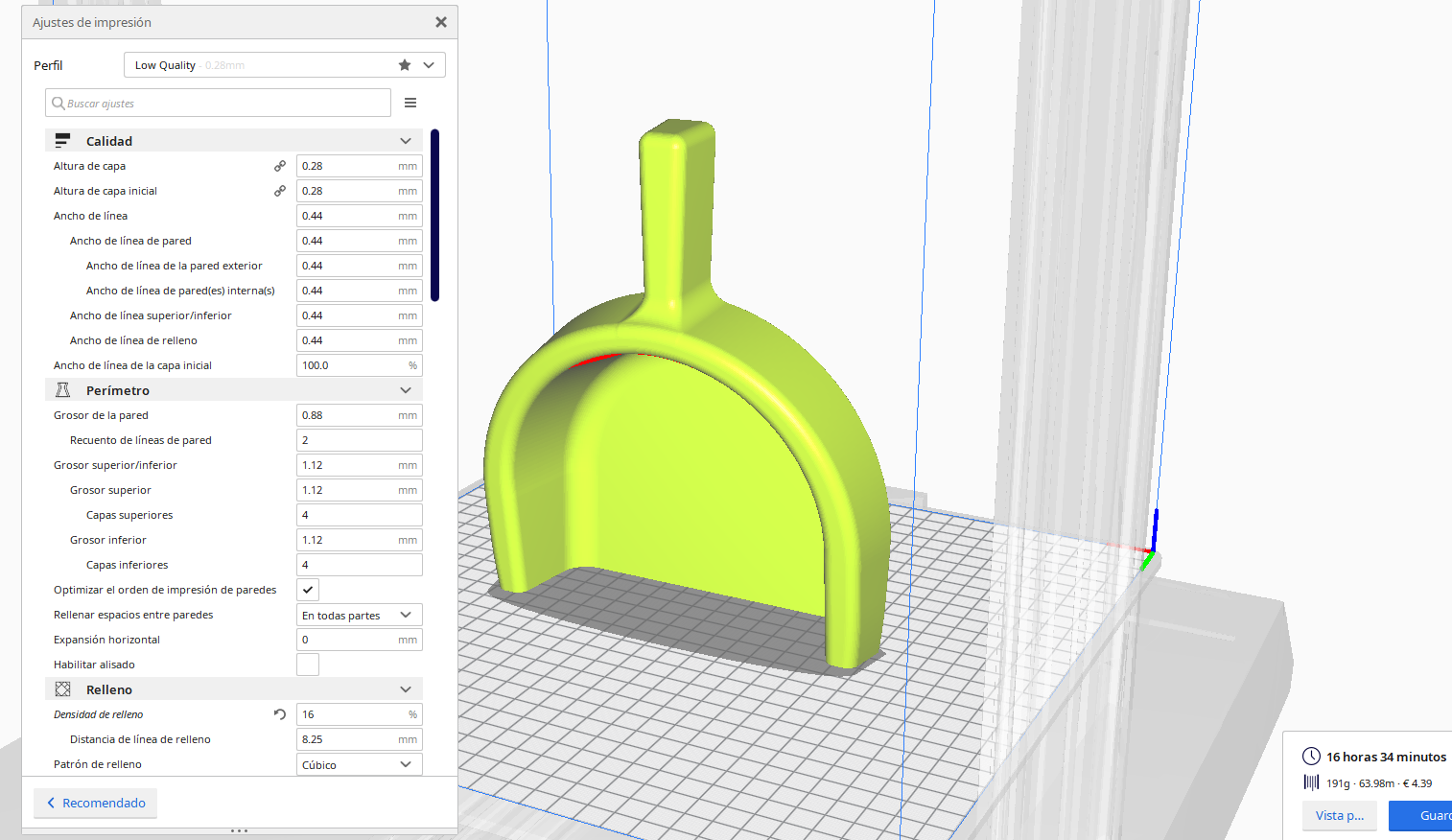Screen dimensions: 1452x840
Task: Click the link icon beside Altura de capa
Action: point(280,166)
